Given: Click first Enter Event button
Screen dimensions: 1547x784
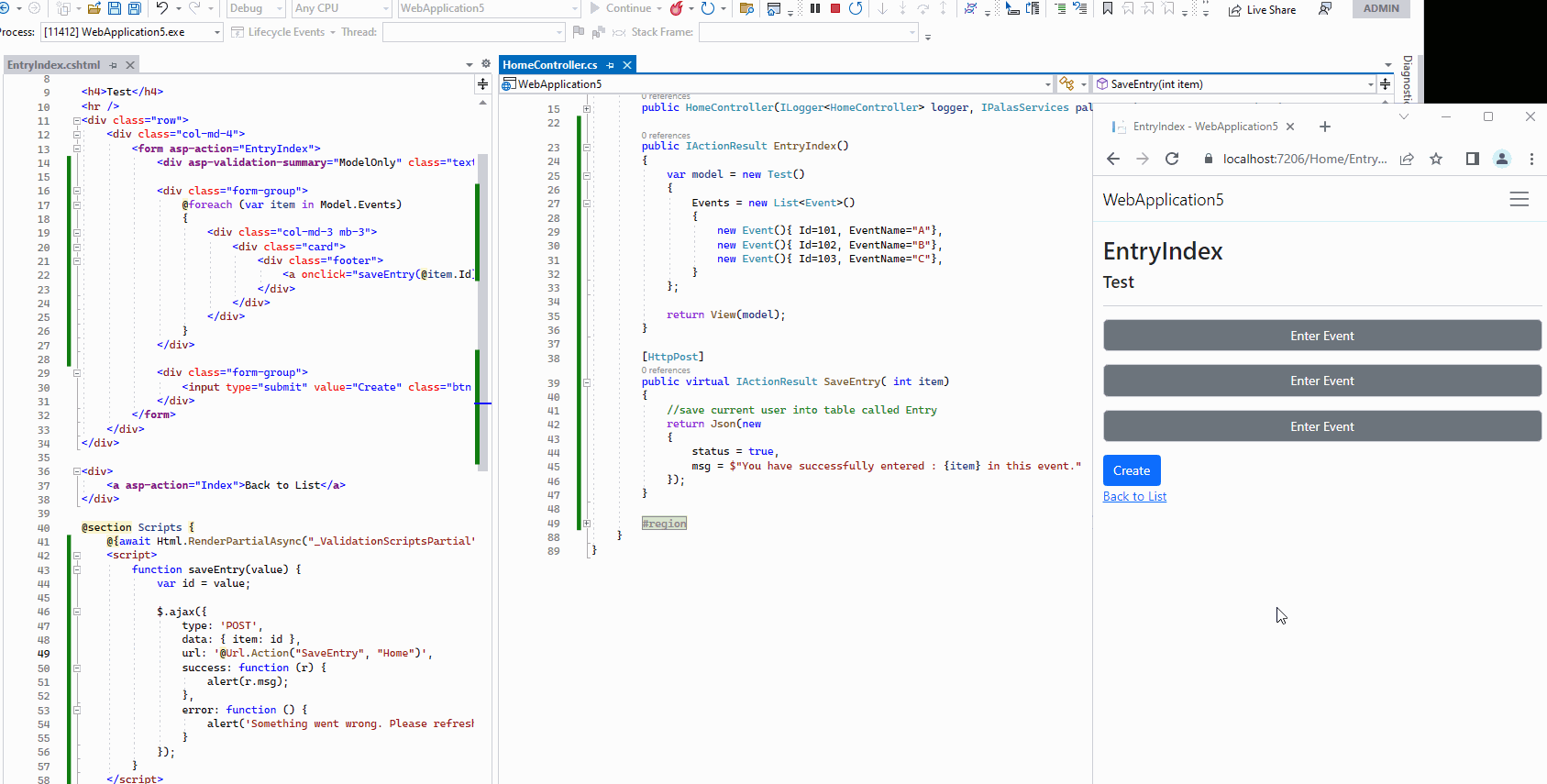Looking at the screenshot, I should (1322, 336).
